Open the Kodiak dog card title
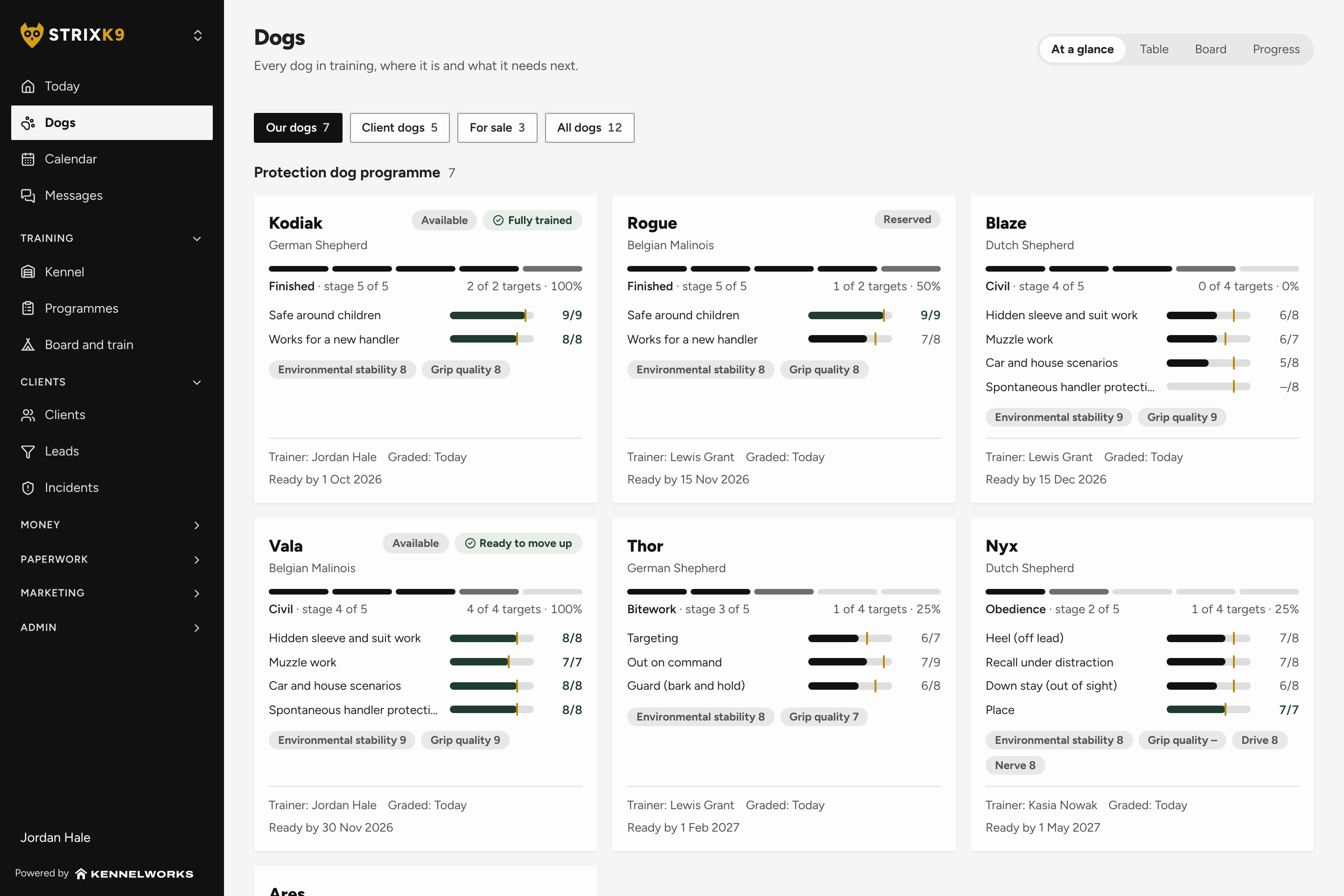The height and width of the screenshot is (896, 1344). [x=295, y=223]
